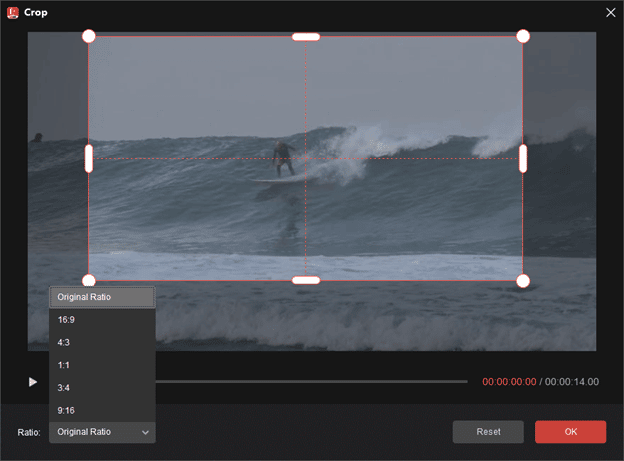
Task: Pick the 4:3 ratio option
Action: 102,343
